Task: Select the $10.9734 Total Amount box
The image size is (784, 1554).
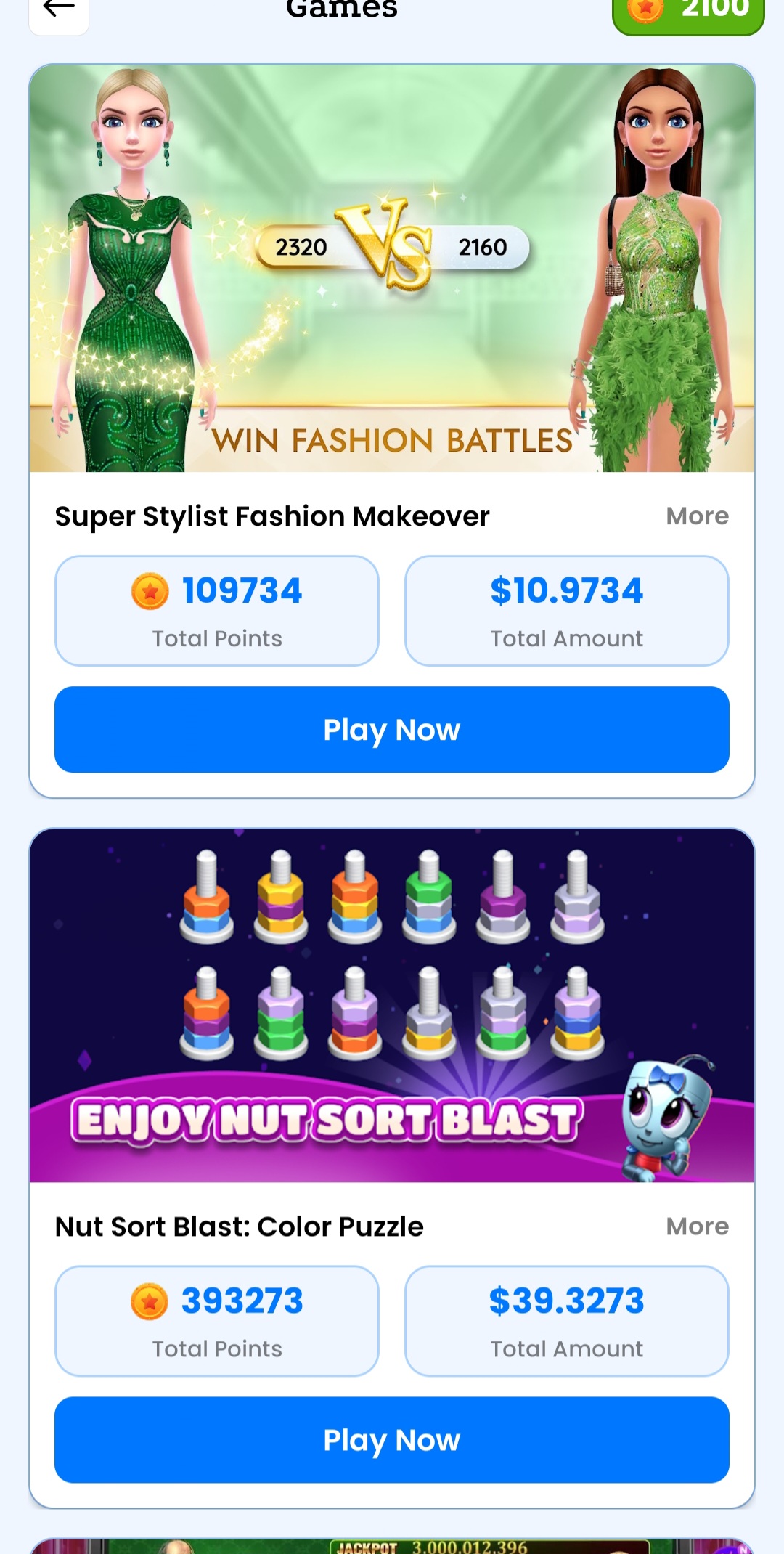Action: tap(567, 611)
